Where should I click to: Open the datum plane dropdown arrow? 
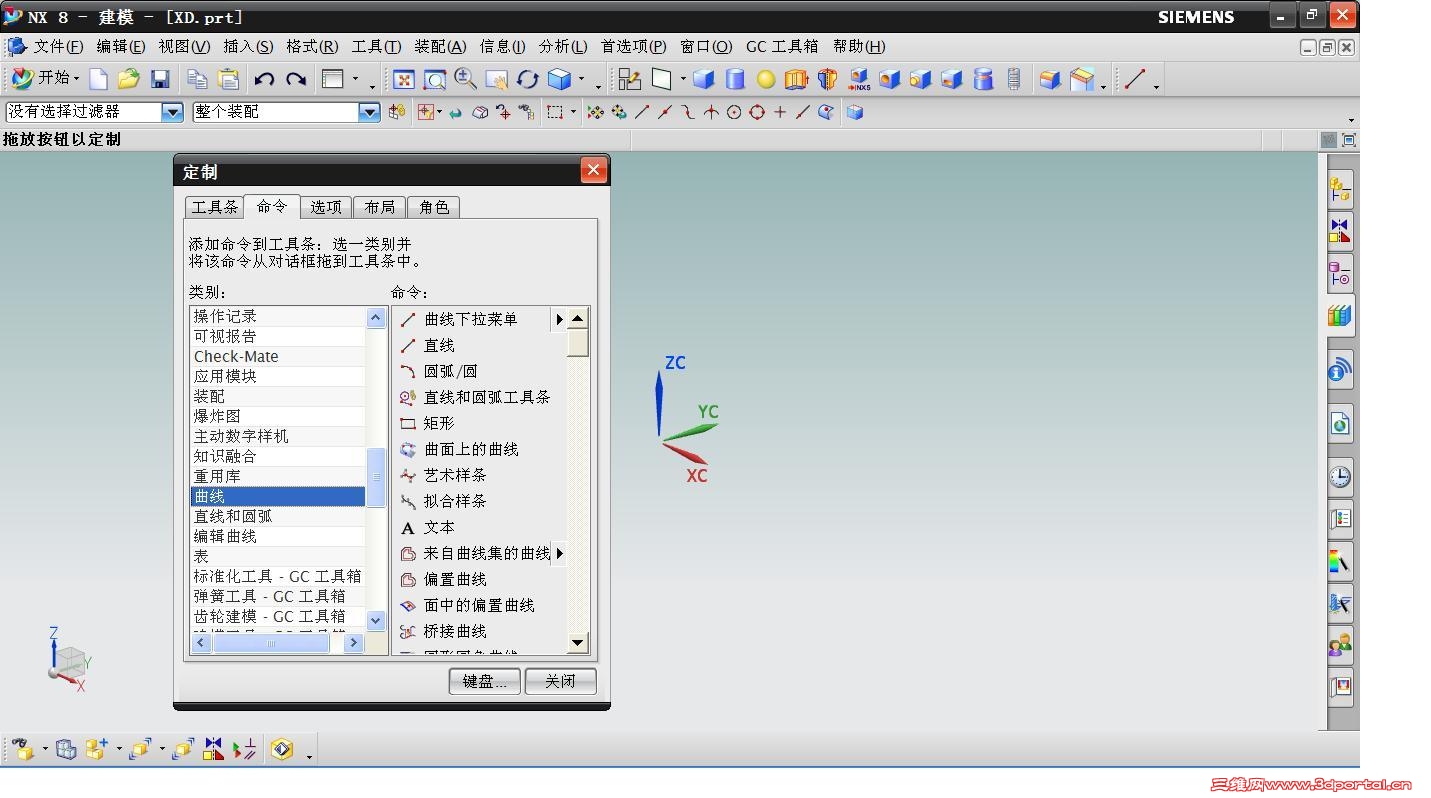pyautogui.click(x=683, y=80)
